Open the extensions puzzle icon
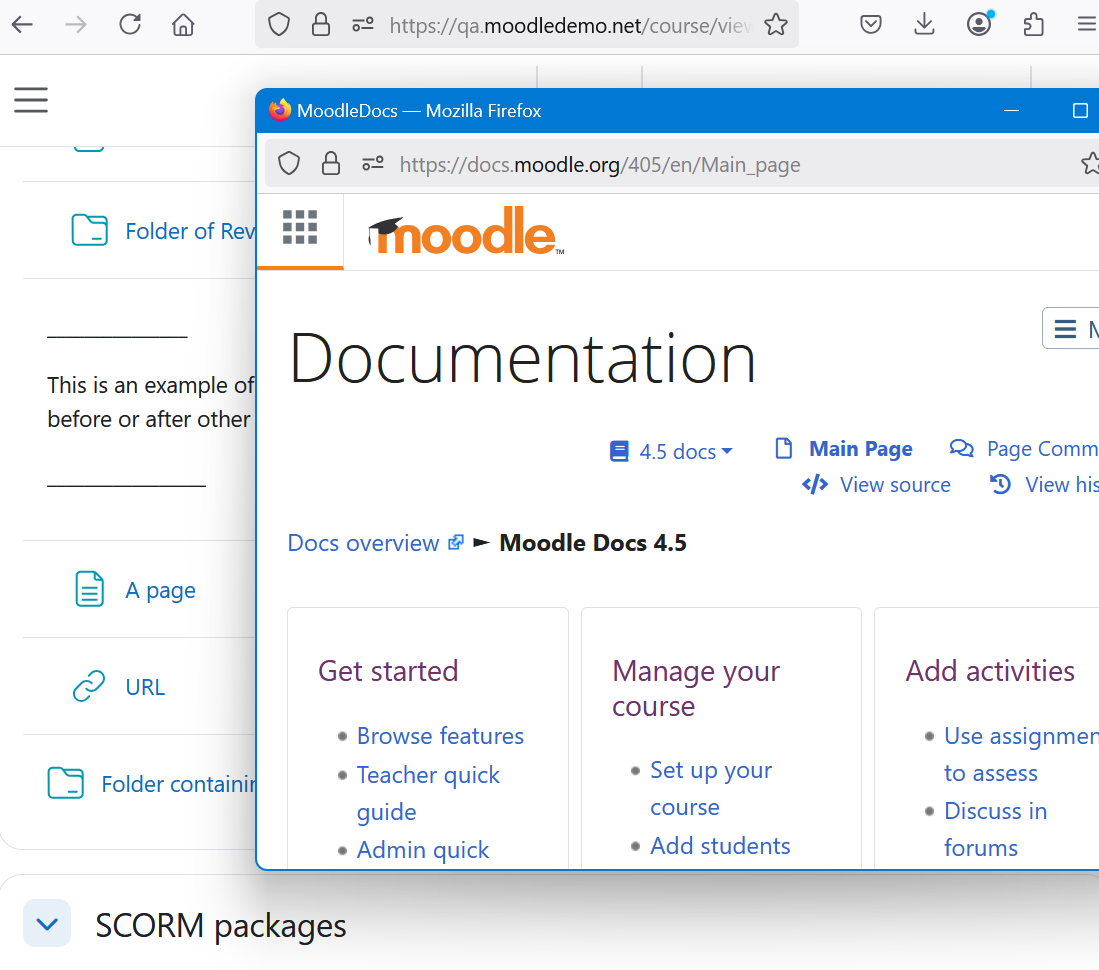This screenshot has width=1099, height=970. tap(1034, 25)
